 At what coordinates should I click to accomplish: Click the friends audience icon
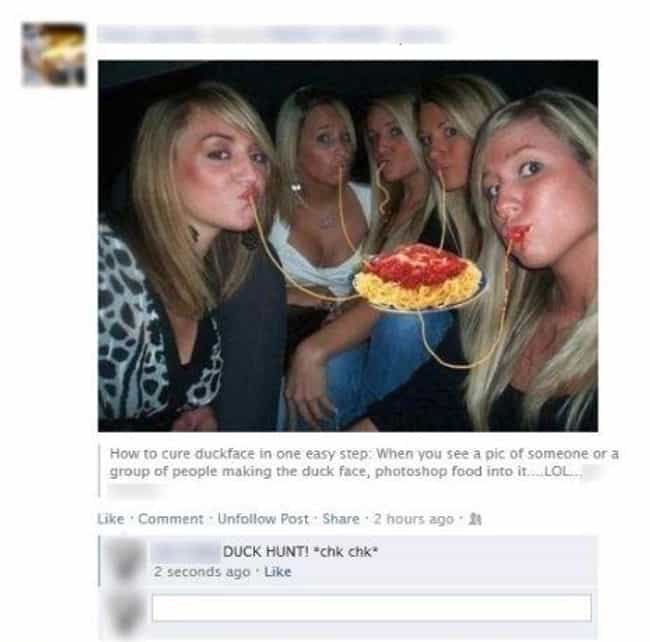[475, 519]
